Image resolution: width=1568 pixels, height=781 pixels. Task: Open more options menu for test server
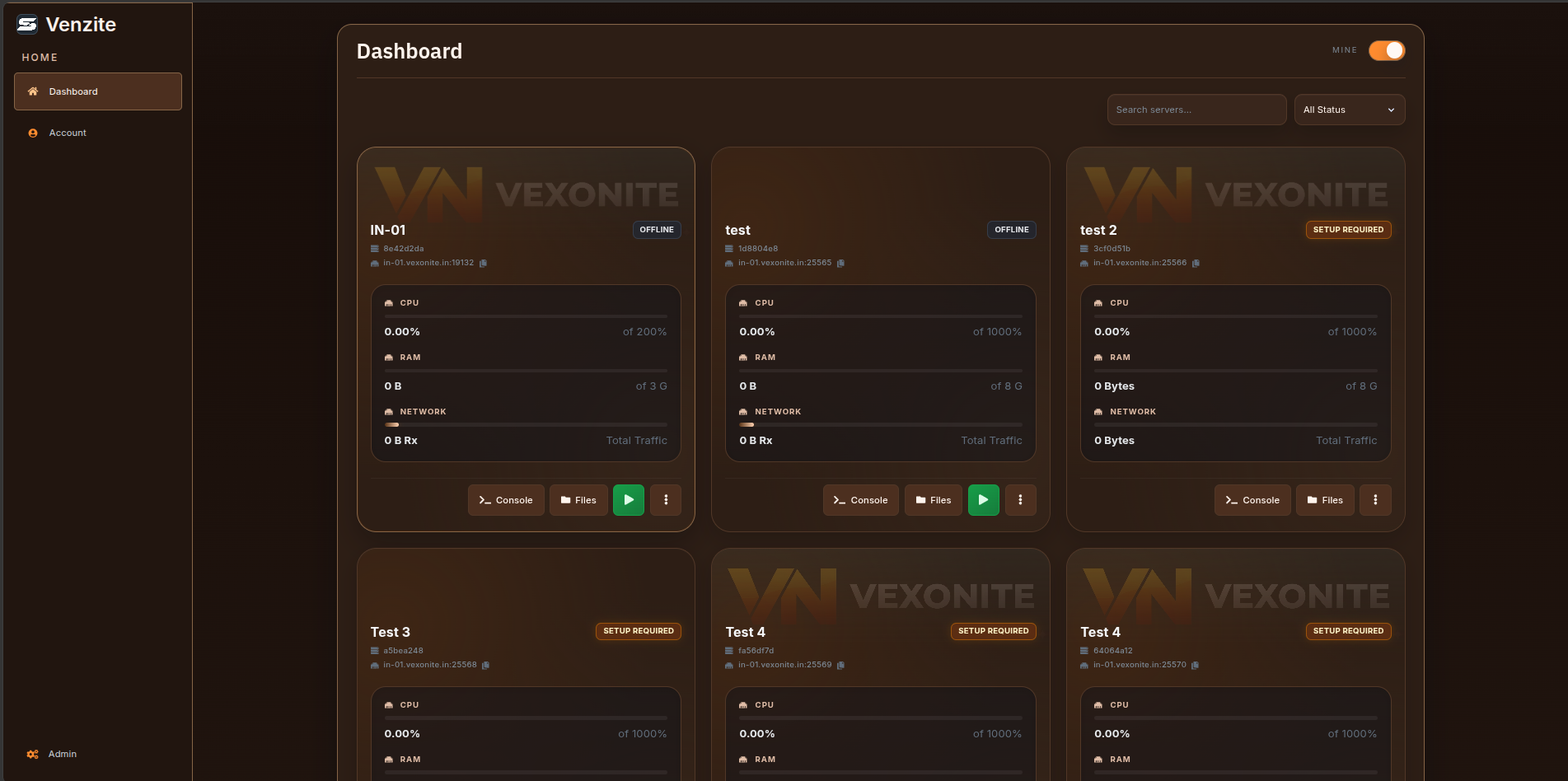coord(1020,500)
